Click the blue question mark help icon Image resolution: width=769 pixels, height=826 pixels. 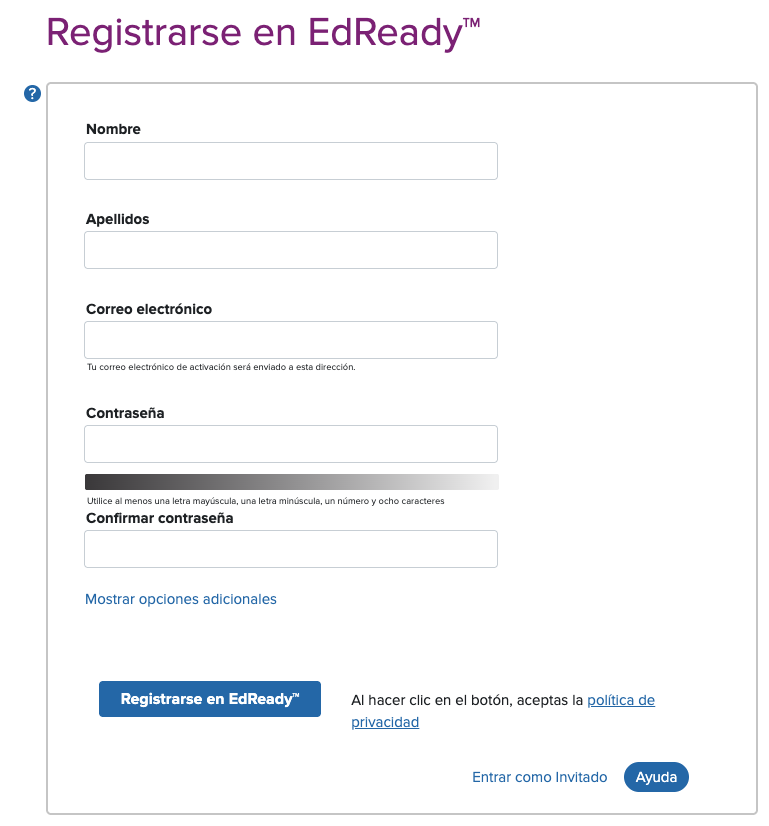pyautogui.click(x=32, y=94)
